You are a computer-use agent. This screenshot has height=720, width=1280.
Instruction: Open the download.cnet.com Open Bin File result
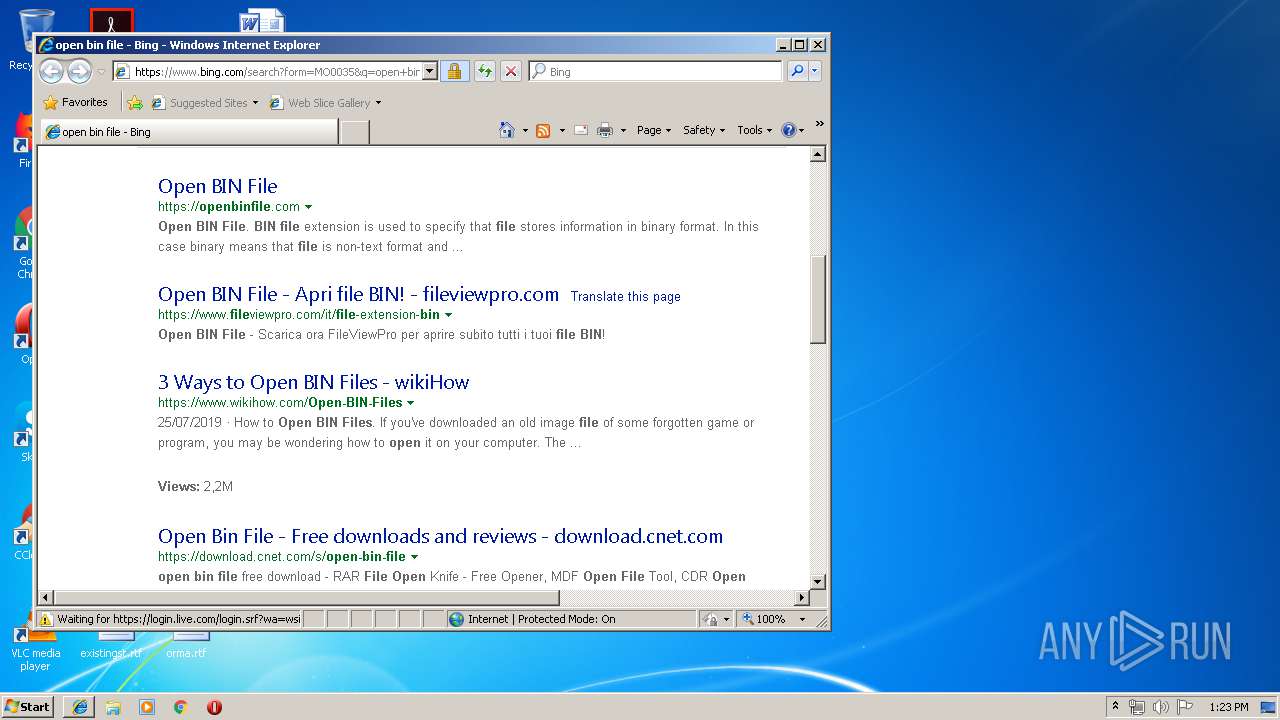440,536
